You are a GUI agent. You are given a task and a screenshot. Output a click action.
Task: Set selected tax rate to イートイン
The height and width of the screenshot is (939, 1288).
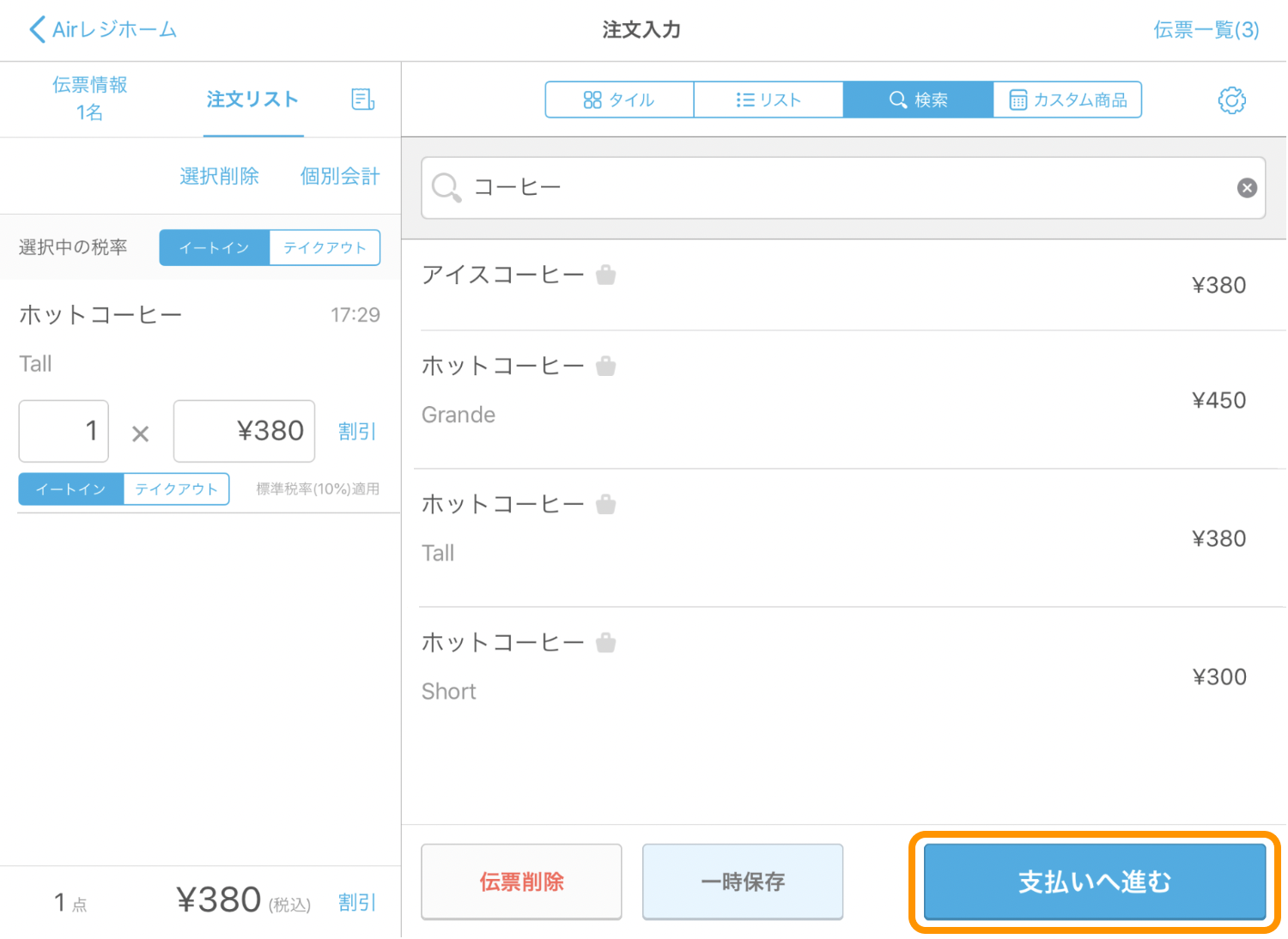pos(215,248)
